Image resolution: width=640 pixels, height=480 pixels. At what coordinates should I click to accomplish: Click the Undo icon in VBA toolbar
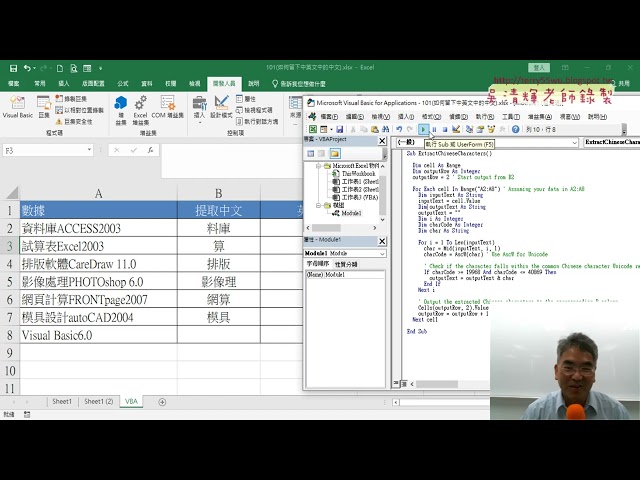(399, 129)
